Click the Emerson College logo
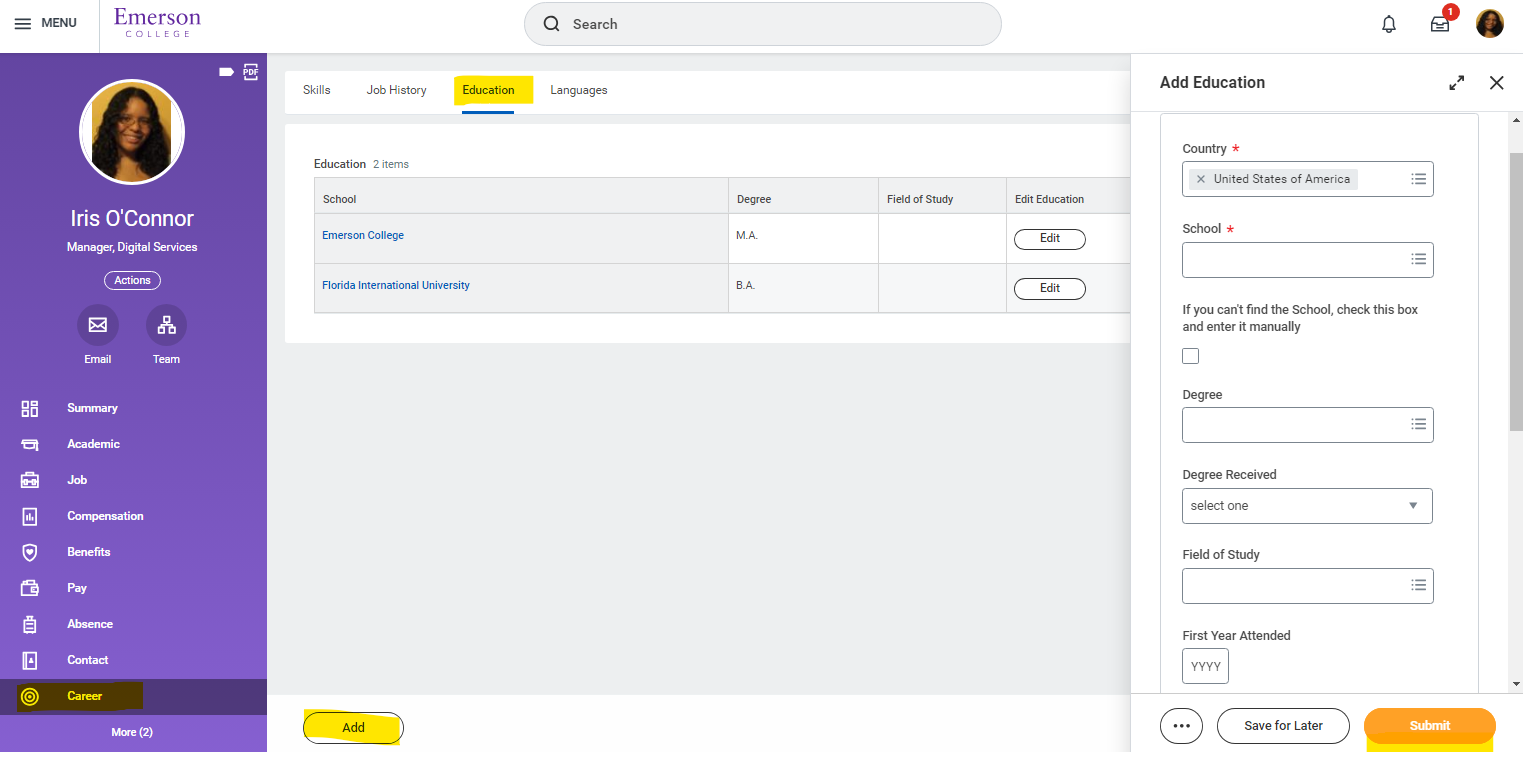Screen dimensions: 1523x762 (x=157, y=22)
